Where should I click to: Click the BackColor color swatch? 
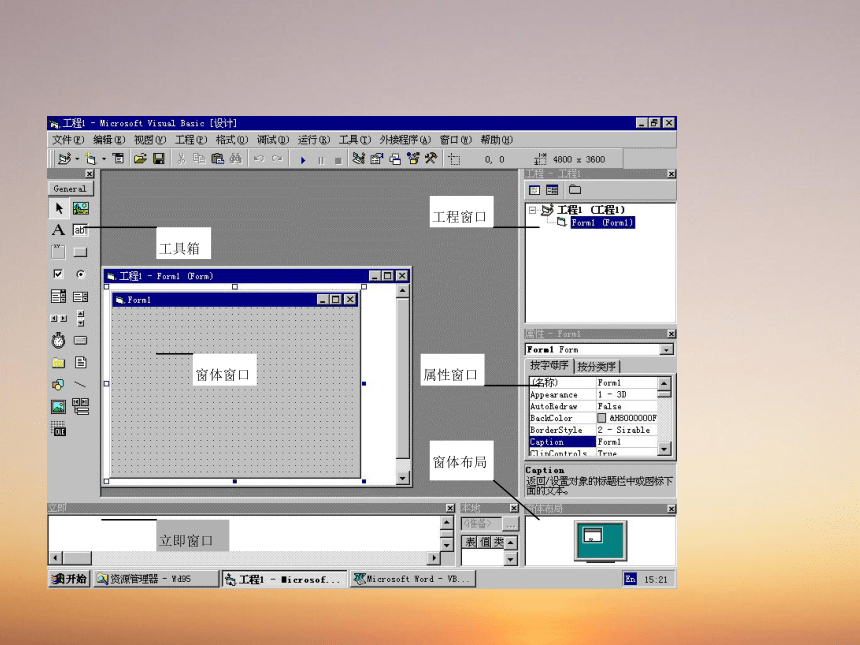(602, 418)
